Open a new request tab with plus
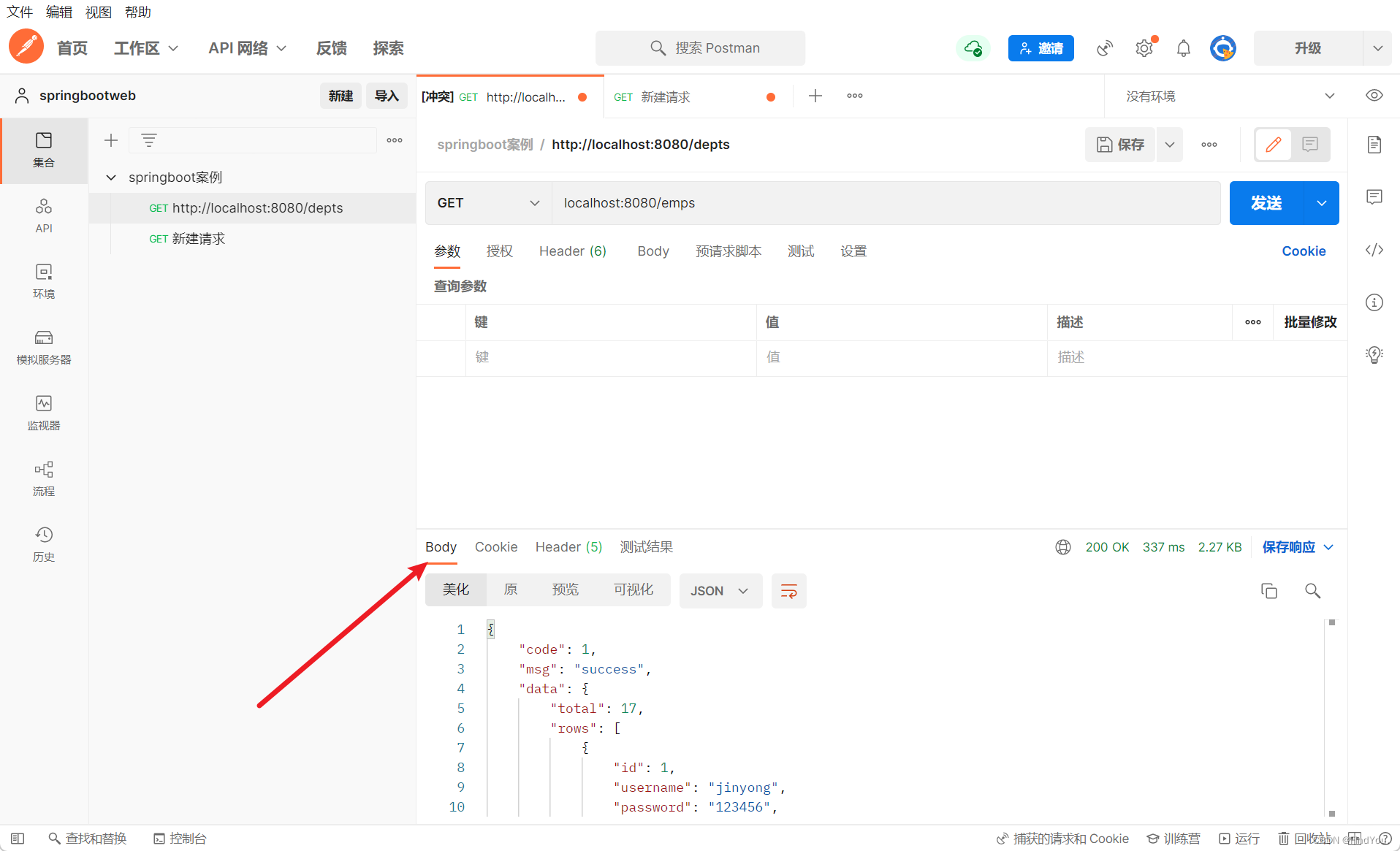The width and height of the screenshot is (1400, 851). coord(815,96)
